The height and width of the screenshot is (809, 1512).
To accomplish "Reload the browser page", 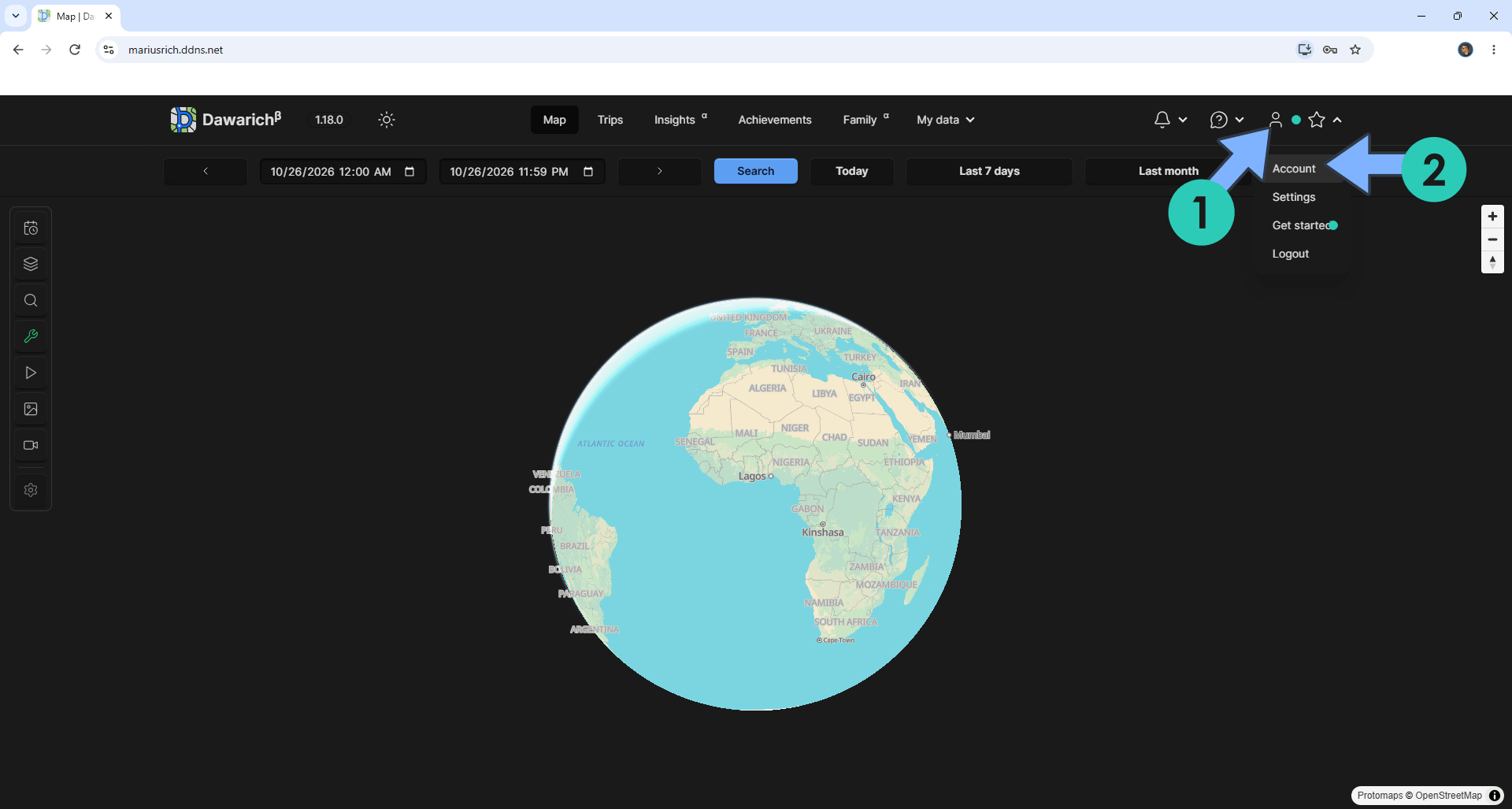I will click(75, 50).
